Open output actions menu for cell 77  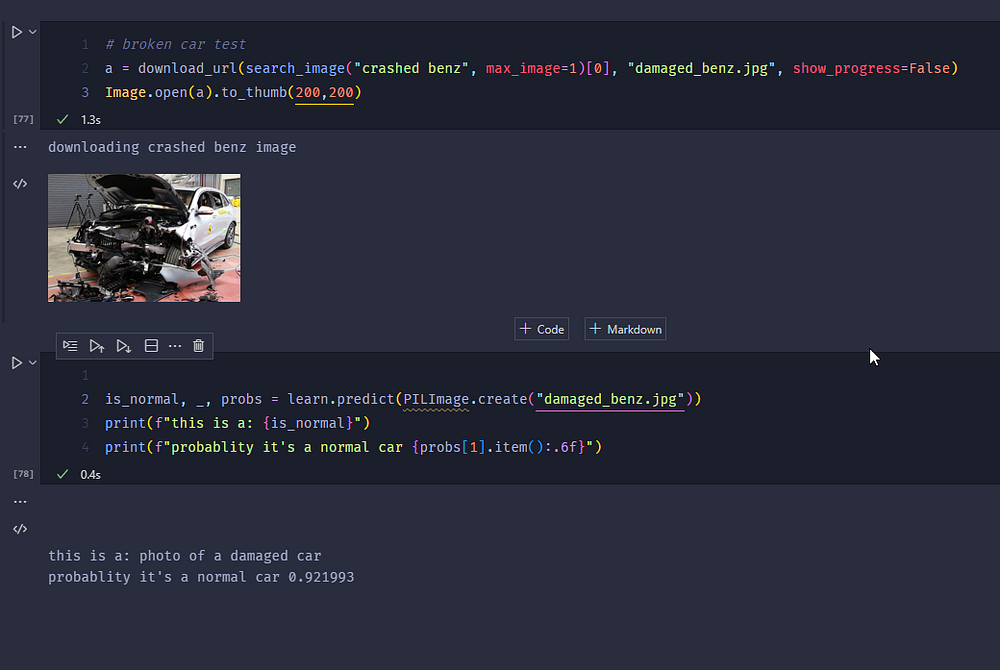pyautogui.click(x=20, y=147)
